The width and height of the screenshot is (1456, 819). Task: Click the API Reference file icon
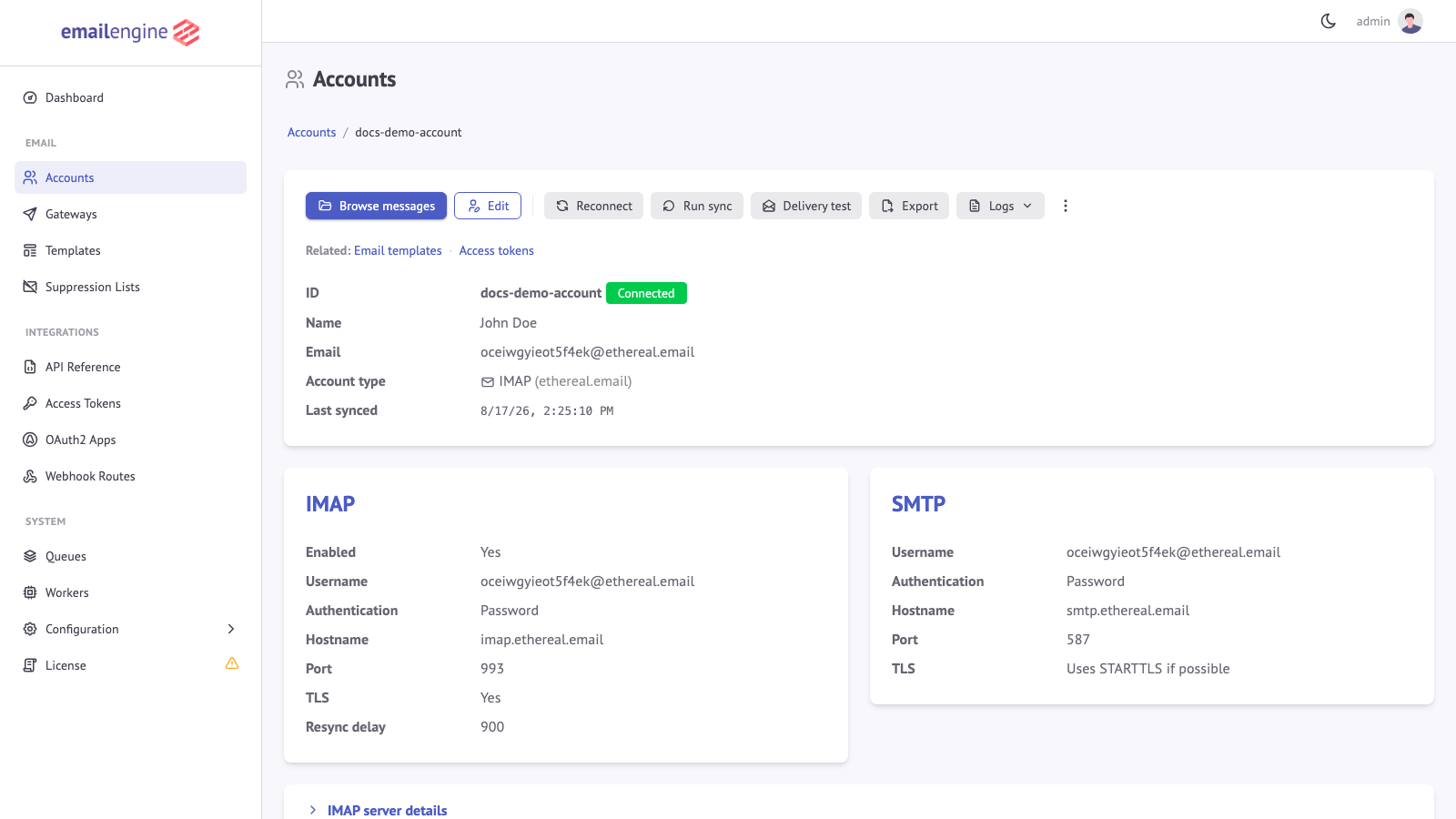[30, 367]
